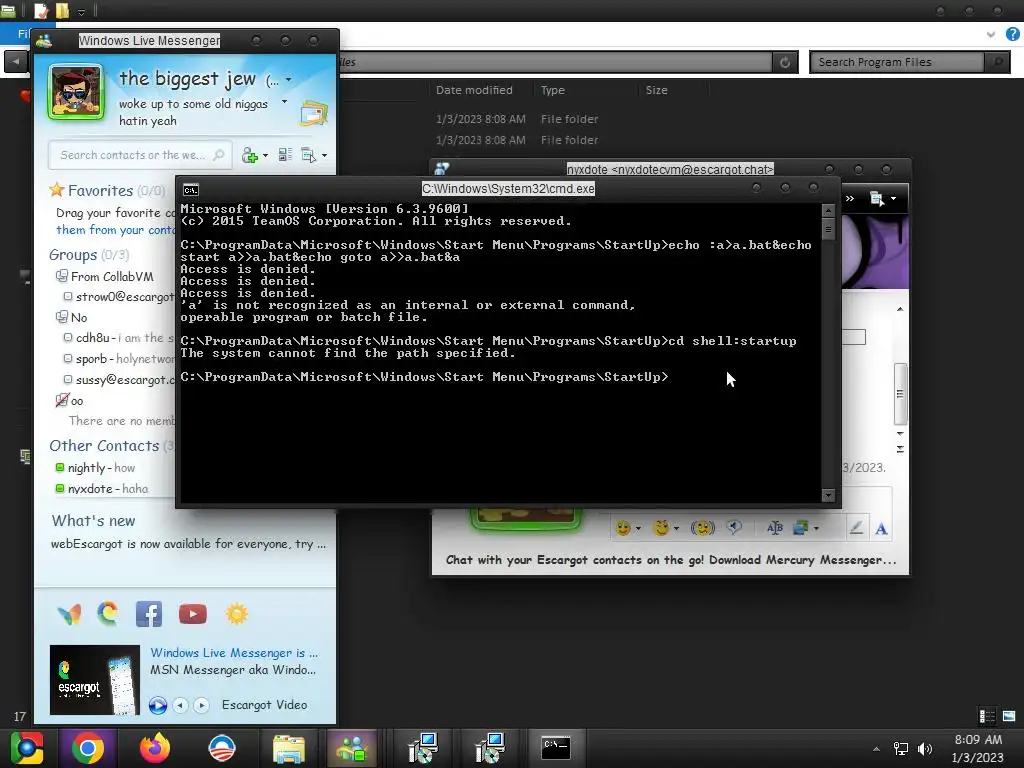Click the Messenger show menu icon

pyautogui.click(x=308, y=155)
